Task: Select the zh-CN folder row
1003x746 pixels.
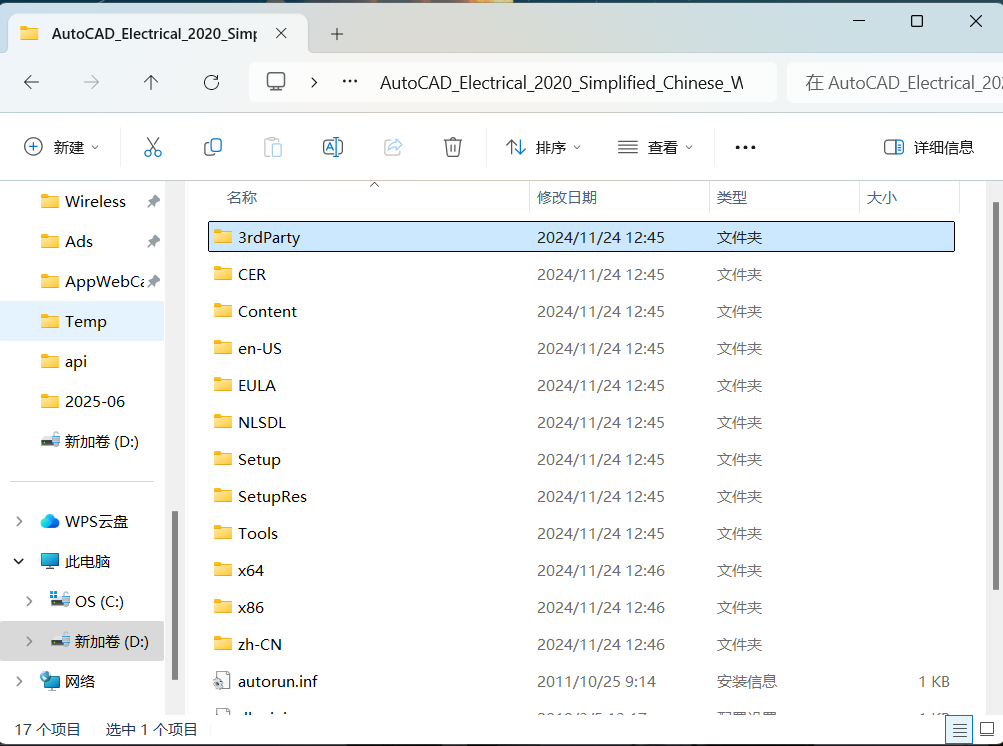Action: [x=581, y=644]
